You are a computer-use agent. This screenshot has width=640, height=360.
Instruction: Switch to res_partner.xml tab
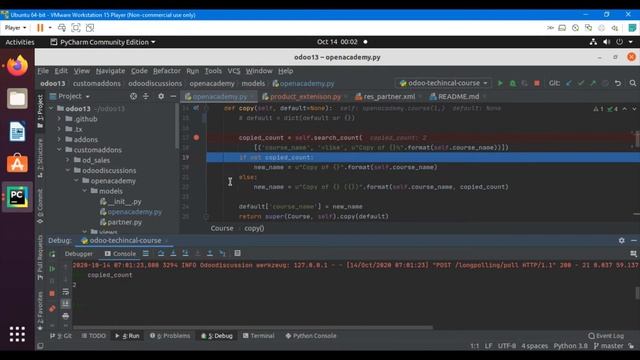389,97
